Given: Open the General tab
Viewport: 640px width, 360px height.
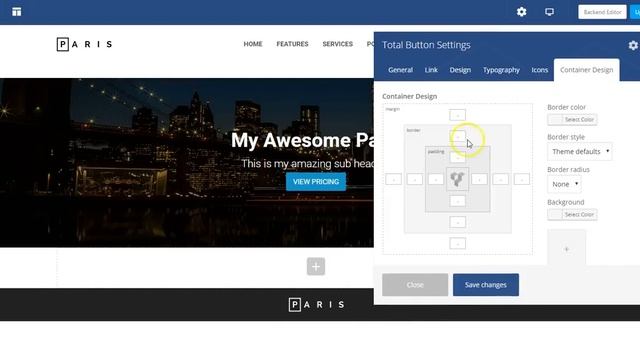Looking at the screenshot, I should pyautogui.click(x=400, y=70).
